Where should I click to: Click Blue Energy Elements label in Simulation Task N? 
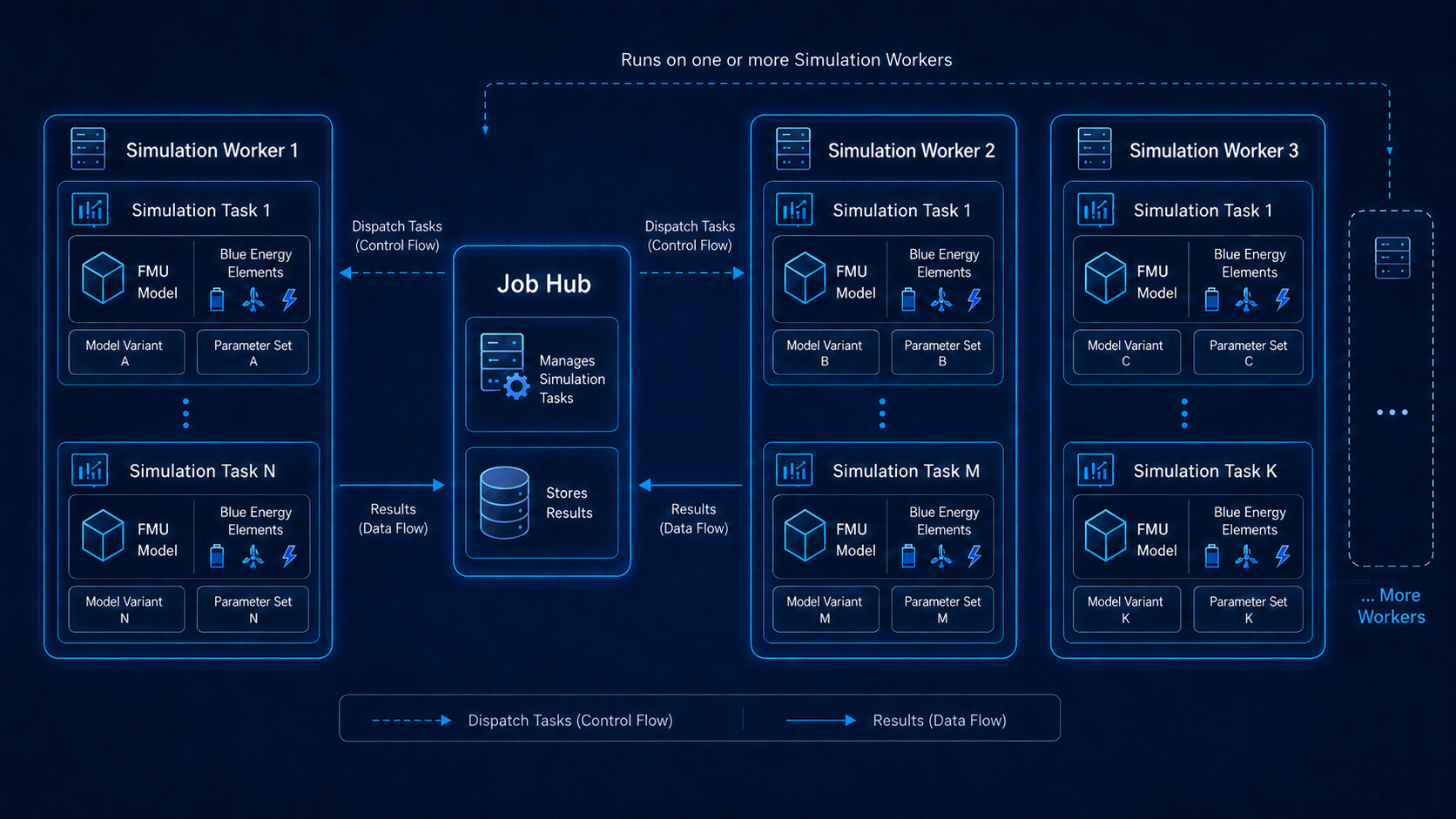point(255,520)
